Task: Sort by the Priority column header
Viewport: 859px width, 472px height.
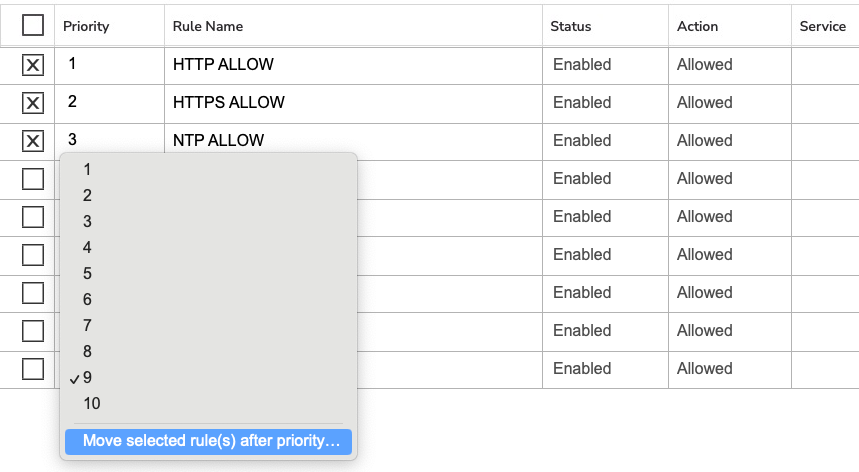Action: pyautogui.click(x=86, y=26)
